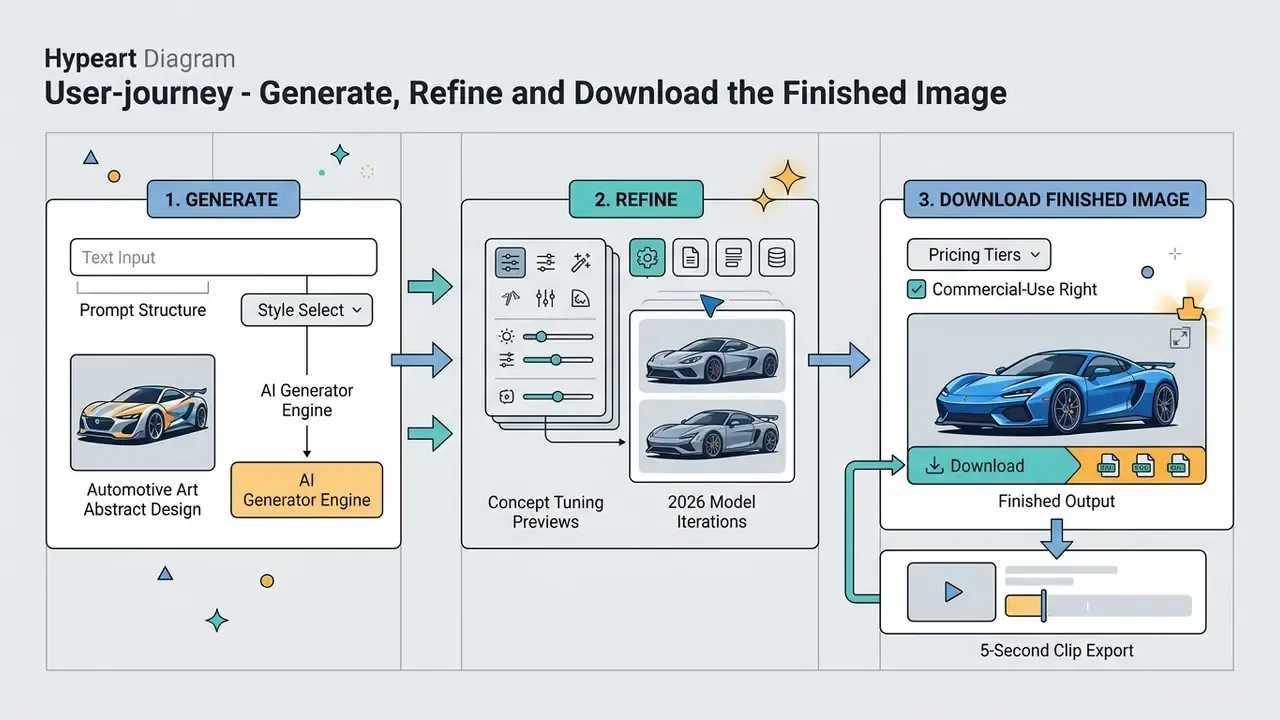Open the vertical equalizer sliders icon
This screenshot has height=720, width=1280.
pyautogui.click(x=546, y=298)
